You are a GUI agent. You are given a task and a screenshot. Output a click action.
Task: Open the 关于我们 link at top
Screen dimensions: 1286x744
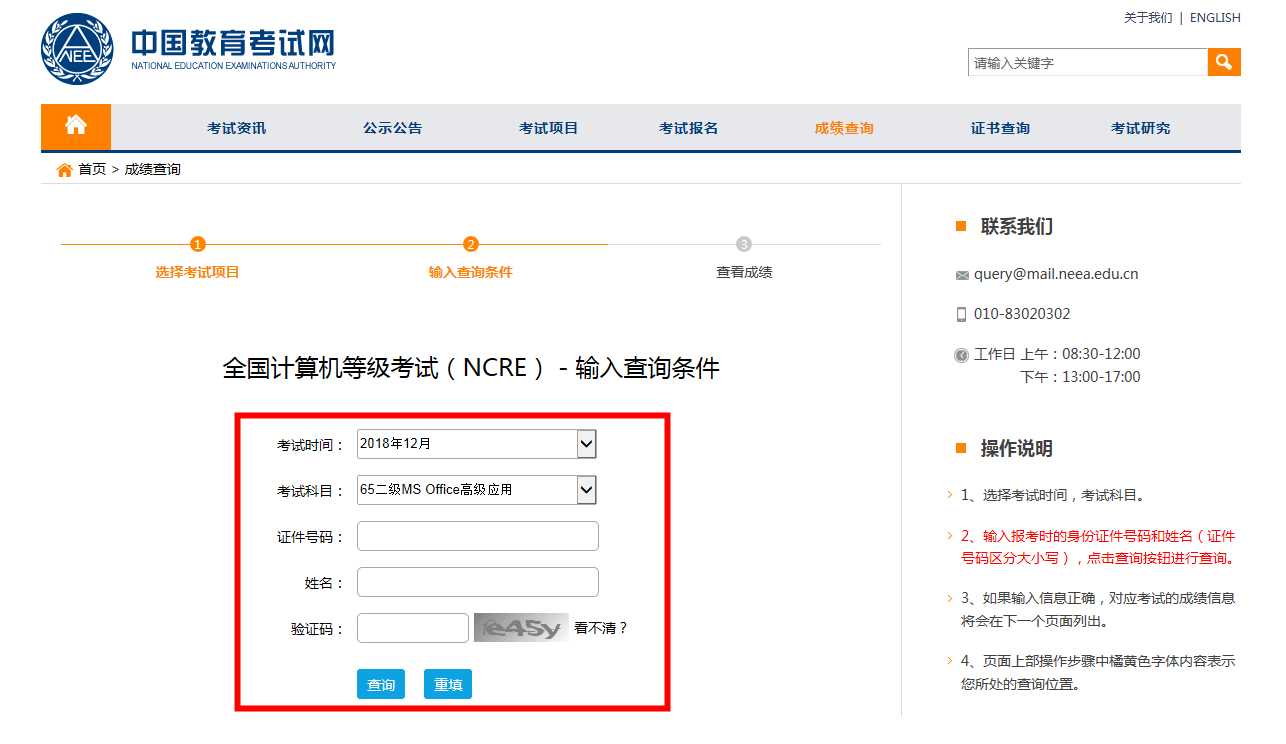coord(1148,18)
